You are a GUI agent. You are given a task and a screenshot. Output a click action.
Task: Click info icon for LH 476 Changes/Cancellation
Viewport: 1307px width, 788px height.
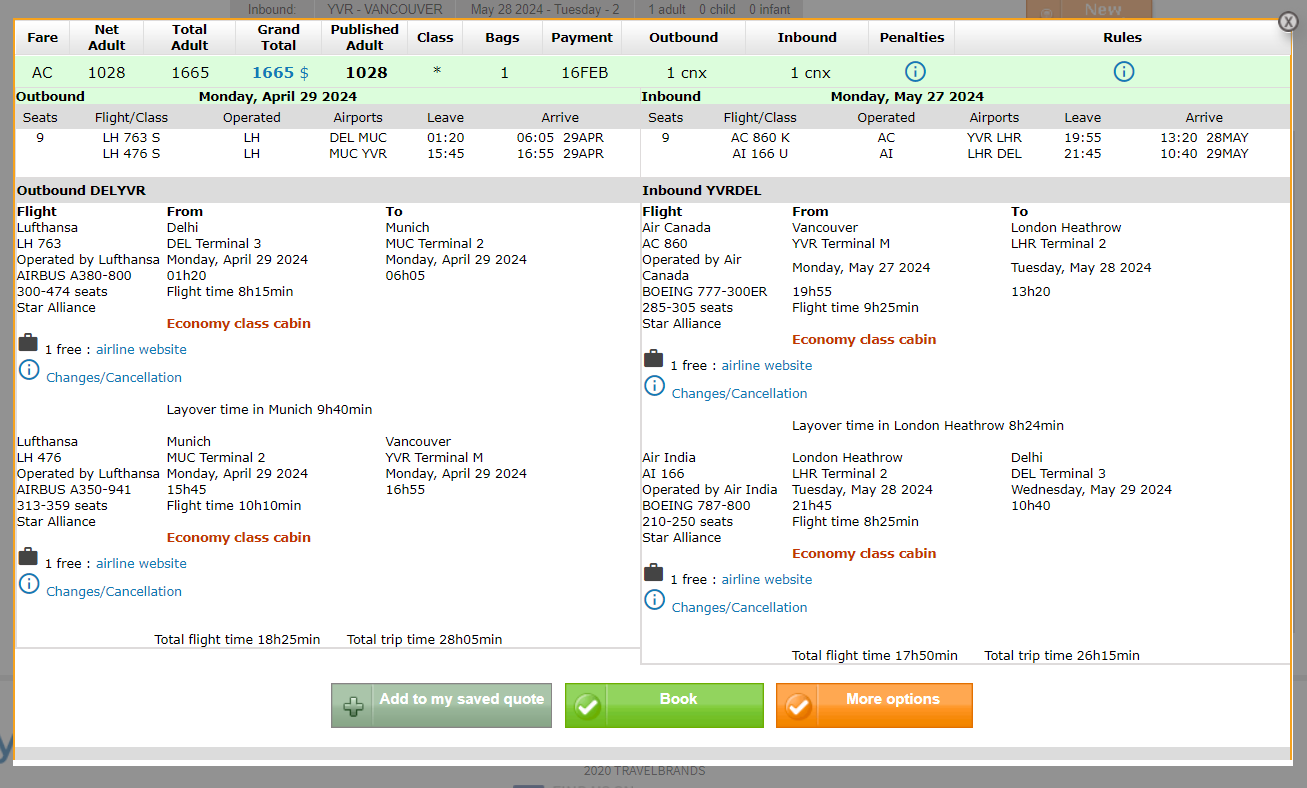29,584
